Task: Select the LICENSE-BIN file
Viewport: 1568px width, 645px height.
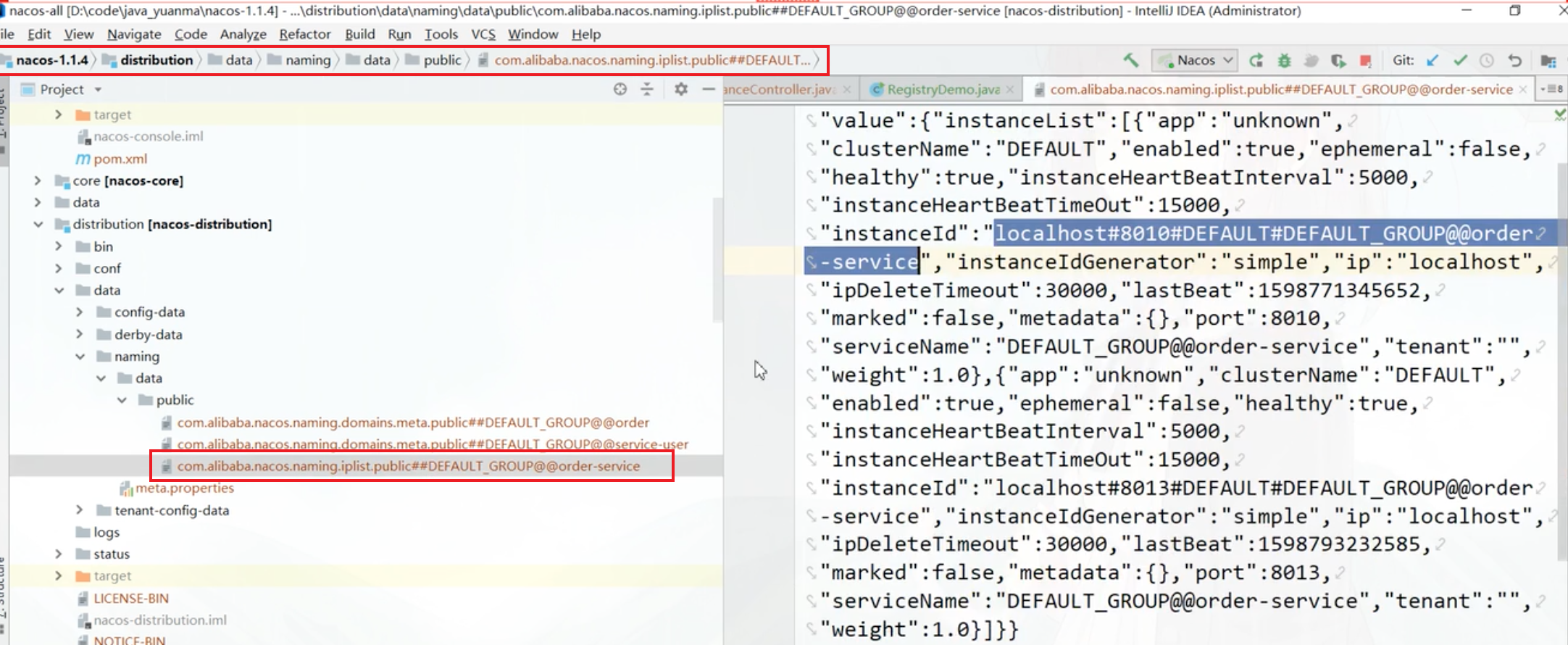Action: pyautogui.click(x=131, y=598)
